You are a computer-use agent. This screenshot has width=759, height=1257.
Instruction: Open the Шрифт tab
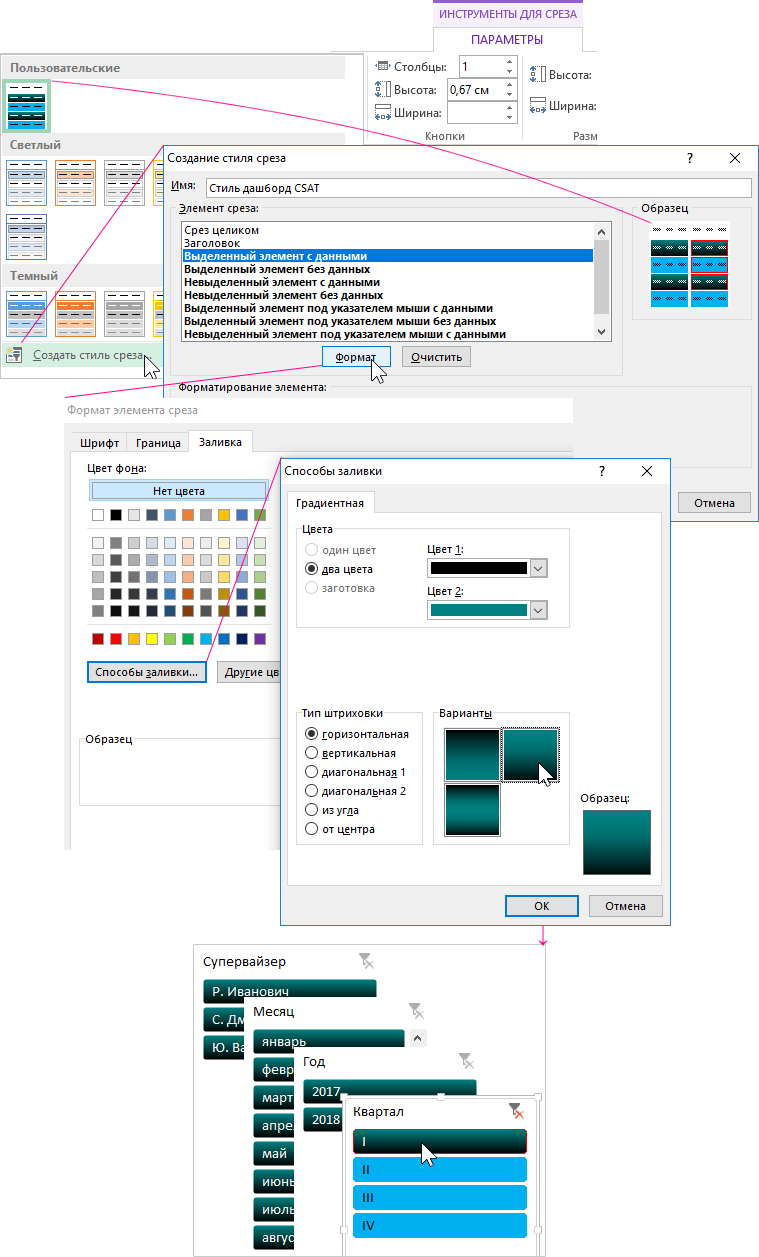[101, 442]
